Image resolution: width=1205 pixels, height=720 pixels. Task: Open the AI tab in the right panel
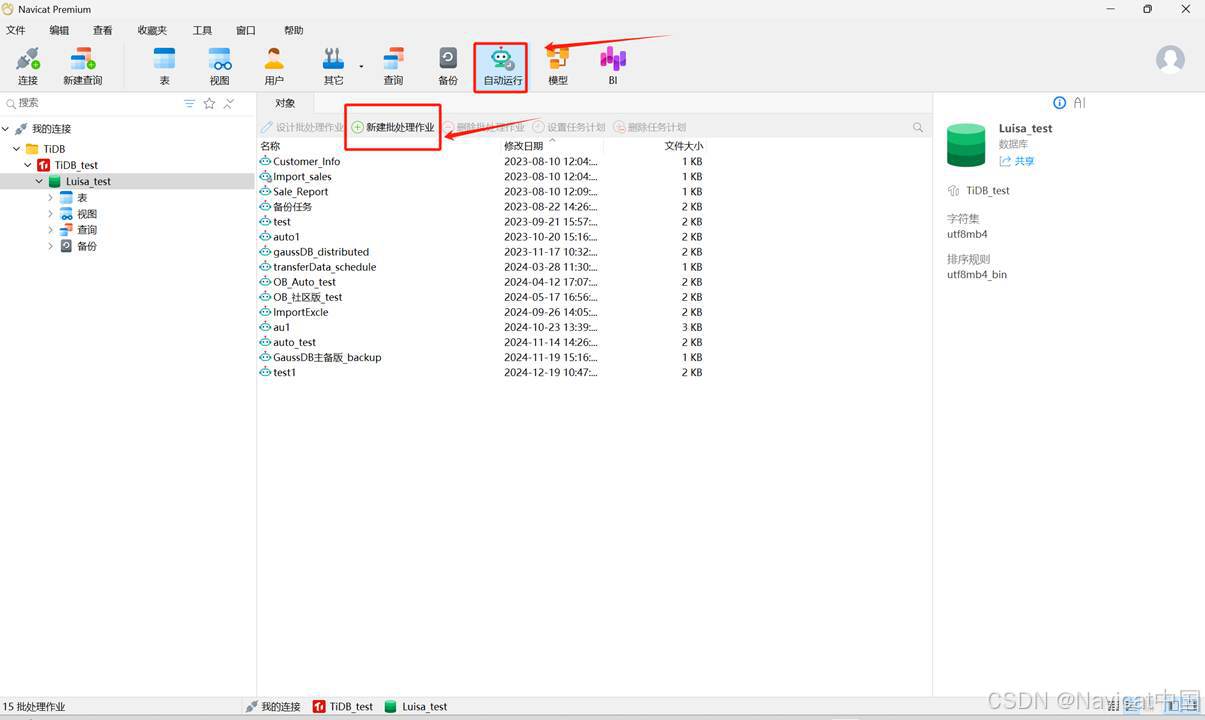[x=1080, y=103]
